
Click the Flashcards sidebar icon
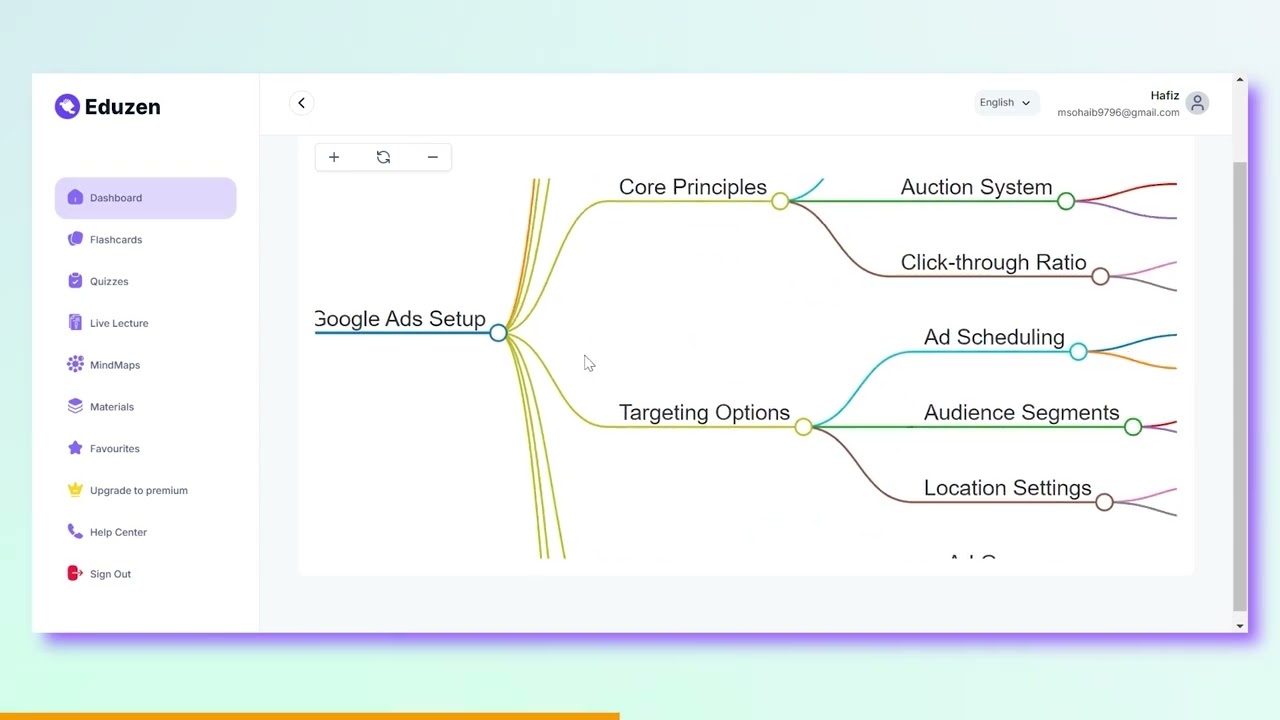point(75,239)
